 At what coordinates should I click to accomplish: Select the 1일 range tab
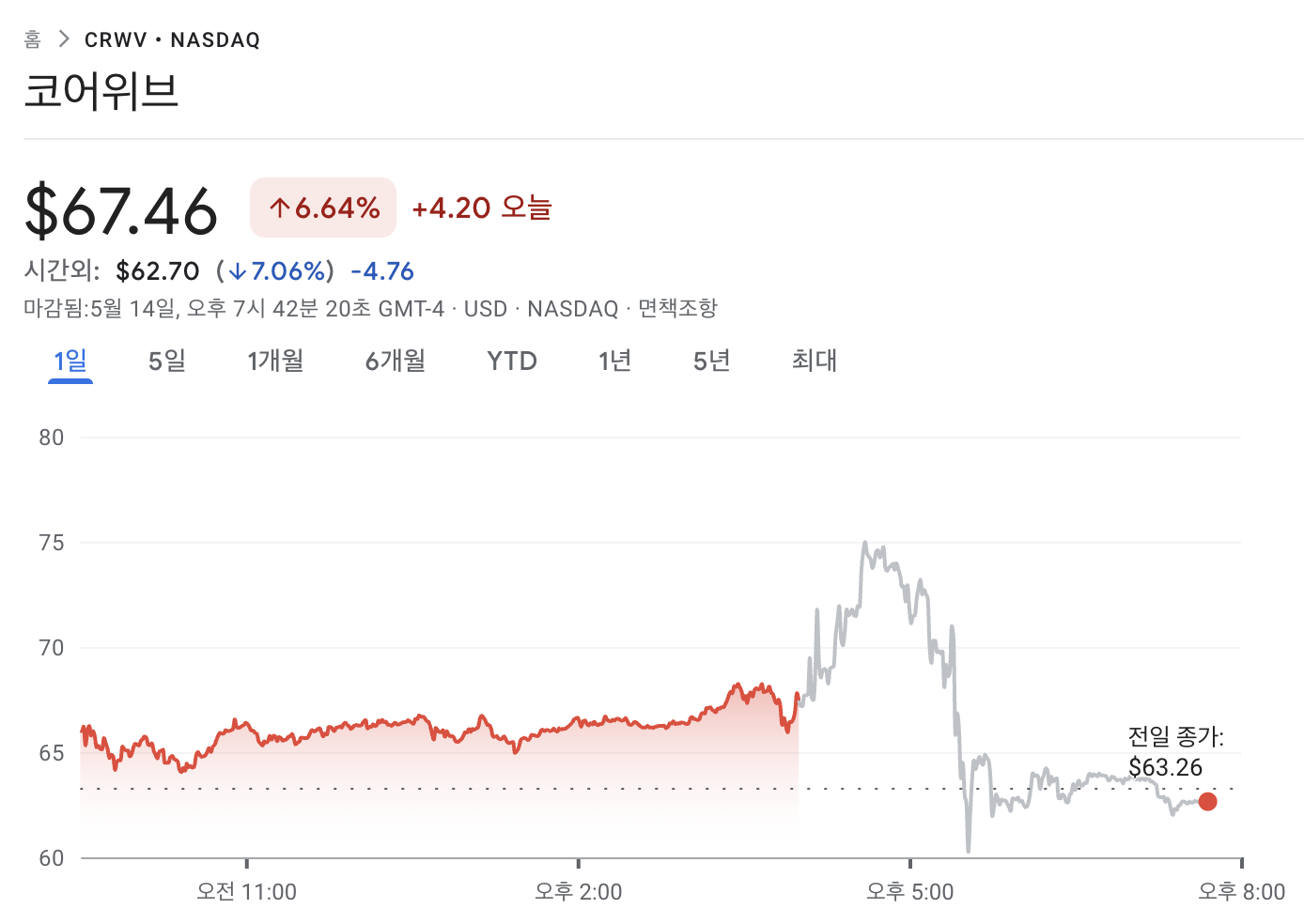pyautogui.click(x=70, y=361)
